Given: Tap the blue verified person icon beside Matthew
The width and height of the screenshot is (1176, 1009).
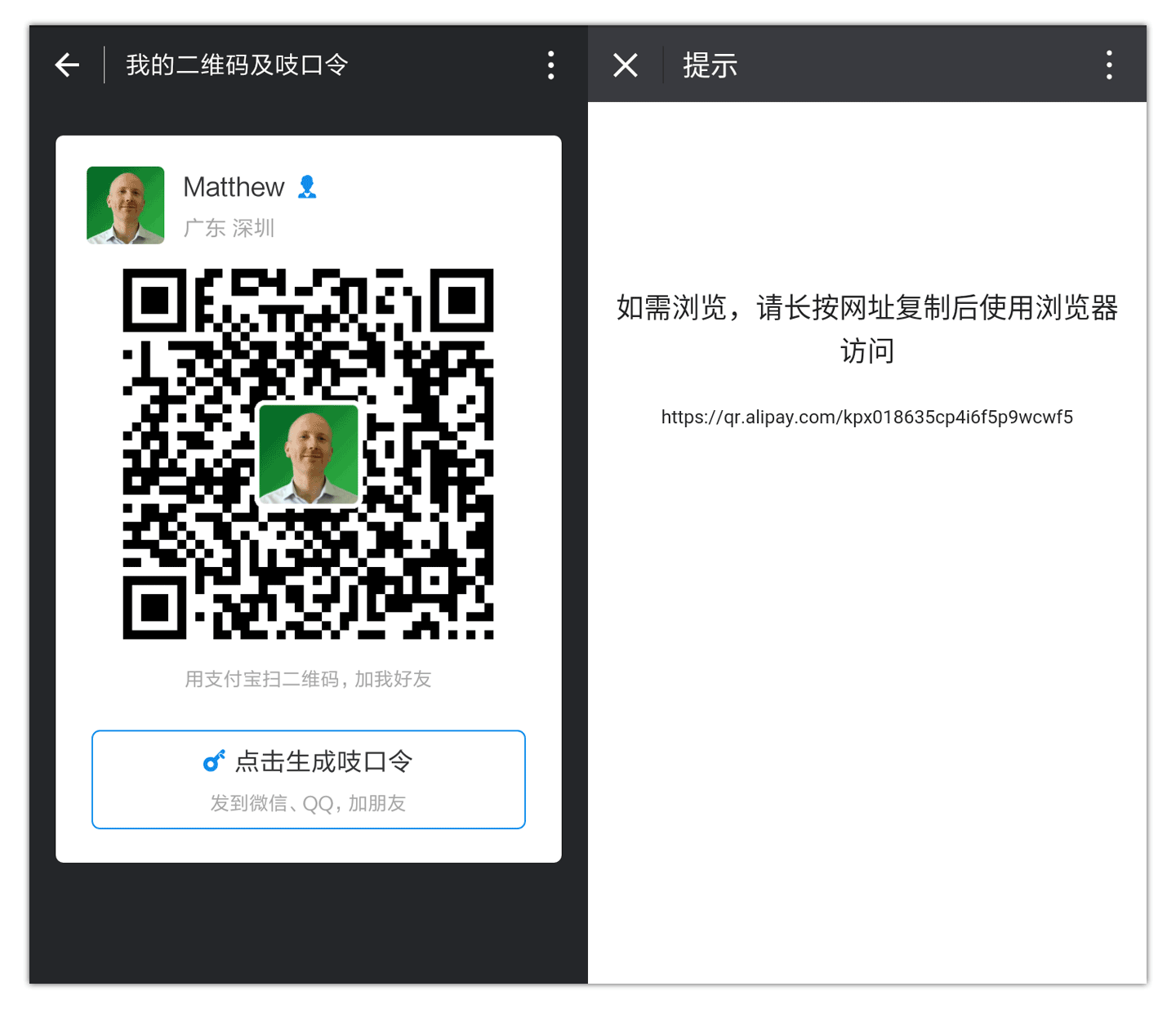Looking at the screenshot, I should pos(307,187).
